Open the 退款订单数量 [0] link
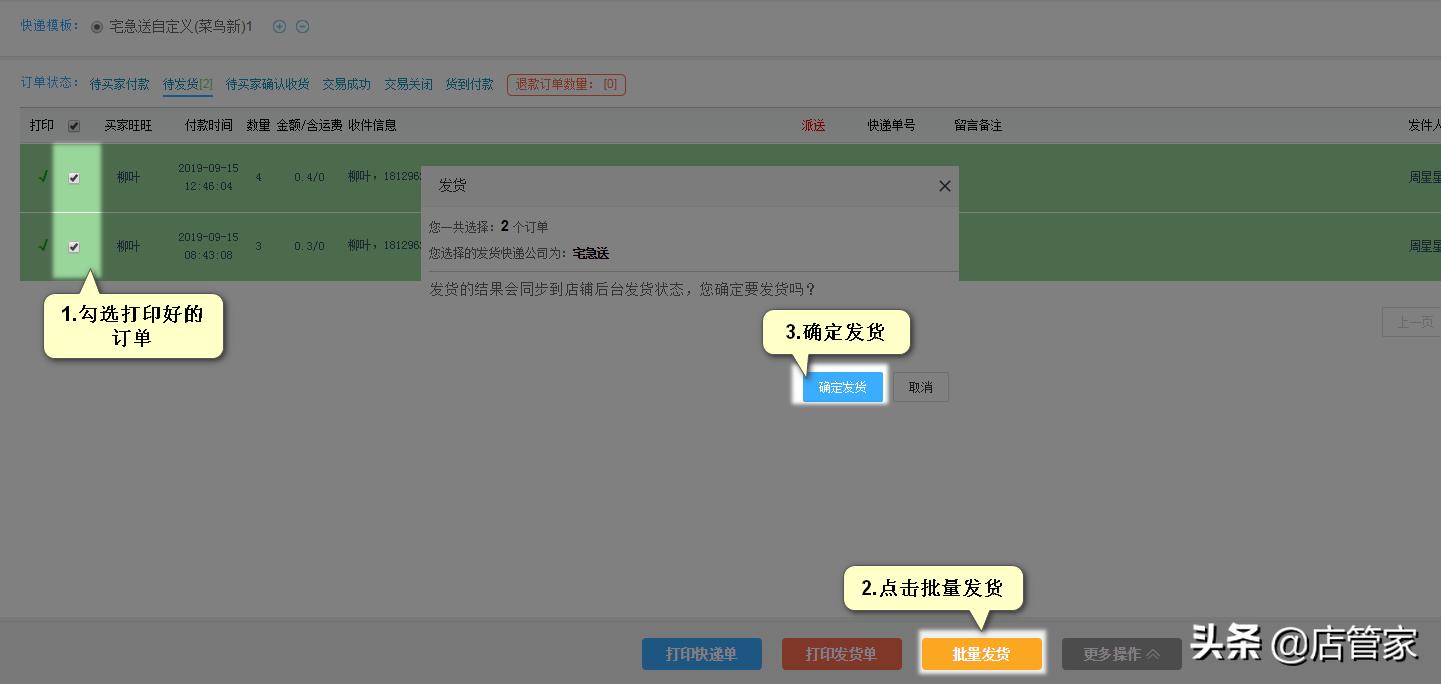The width and height of the screenshot is (1441, 684). coord(566,84)
